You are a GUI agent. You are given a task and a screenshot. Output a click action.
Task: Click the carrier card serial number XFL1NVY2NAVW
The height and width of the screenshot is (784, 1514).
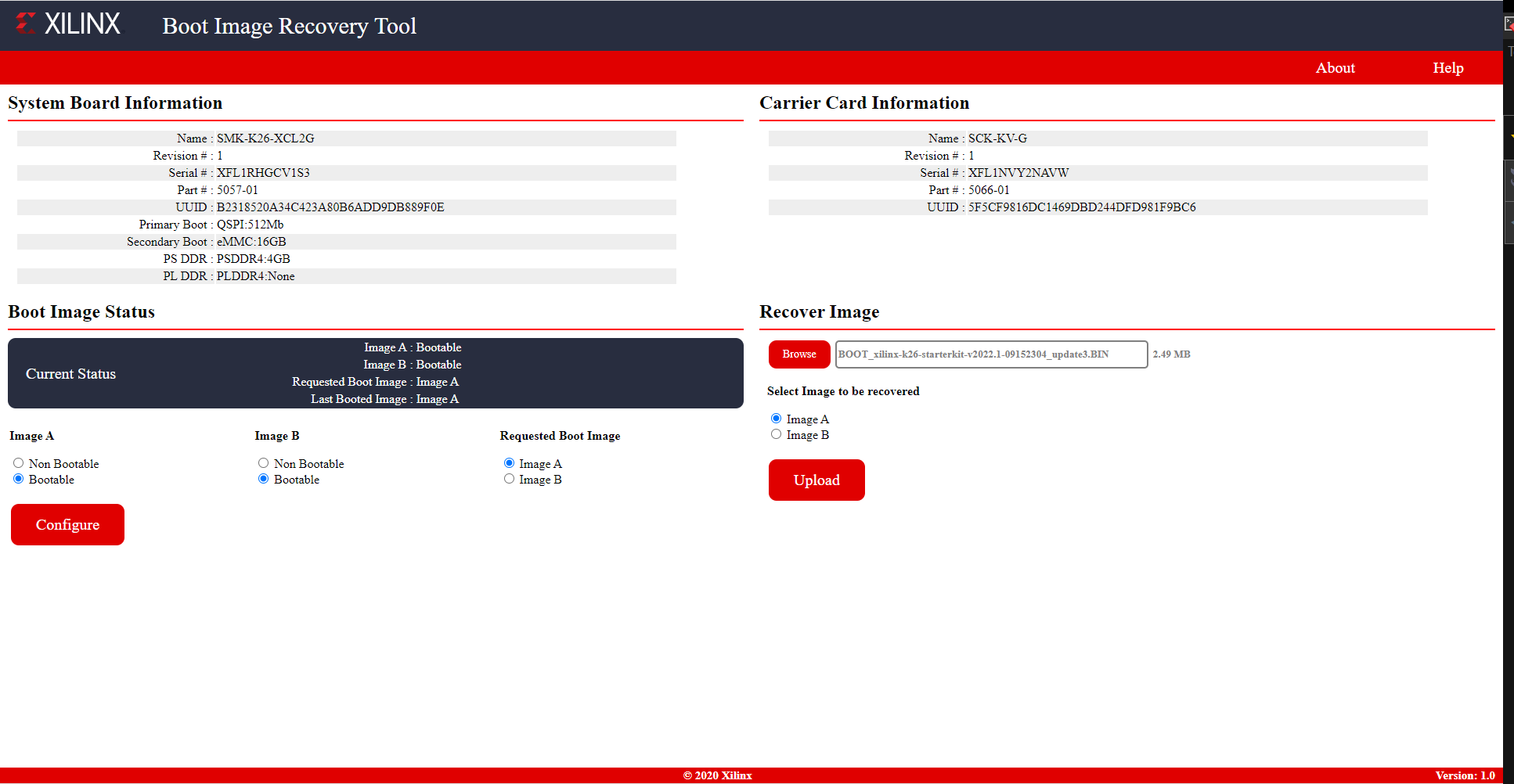coord(1018,173)
